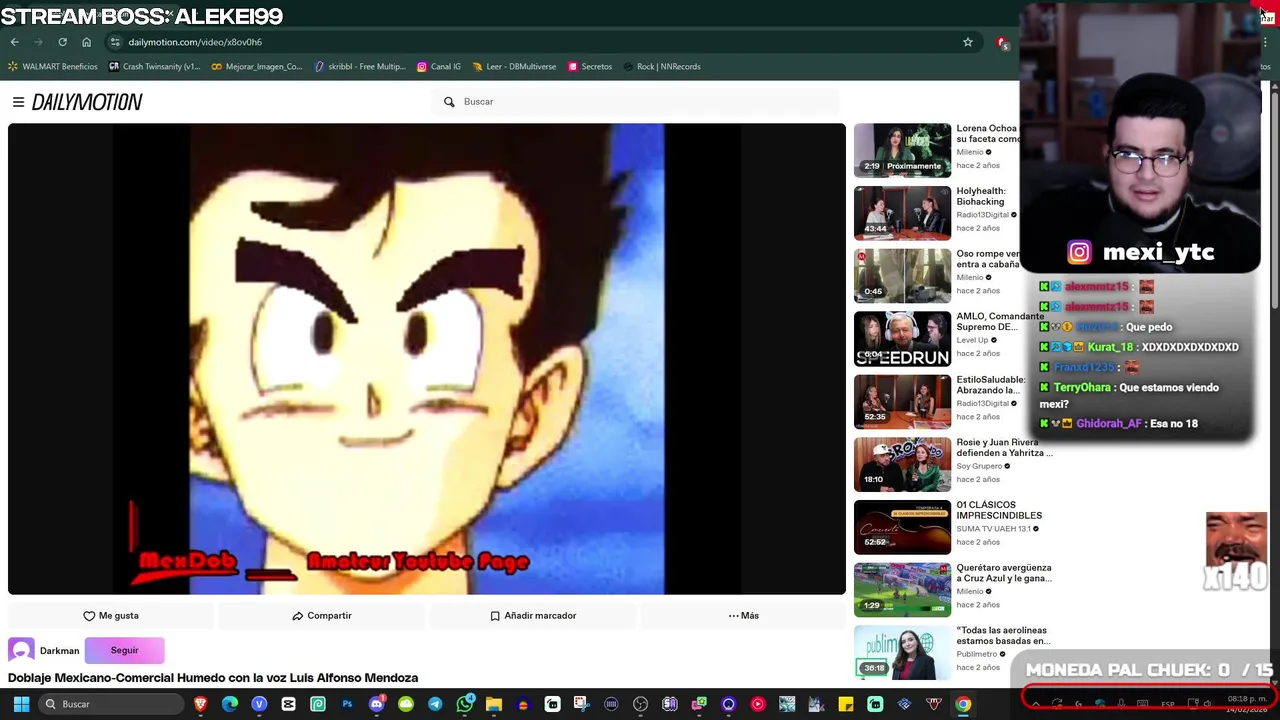
Task: Open the Rosie y Juan Rivera video thumbnail
Action: [902, 464]
